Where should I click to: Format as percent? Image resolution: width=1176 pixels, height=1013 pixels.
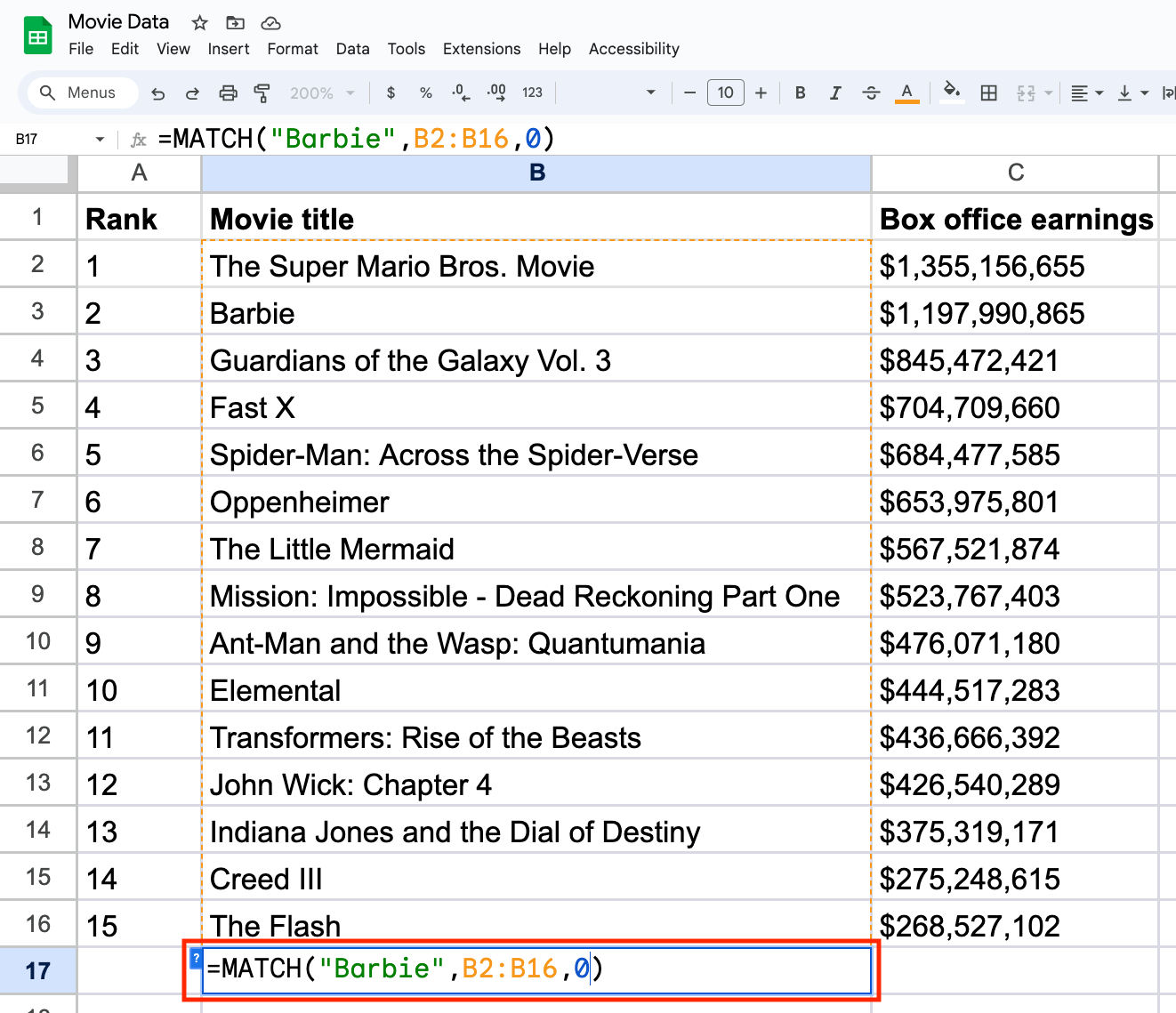click(x=426, y=92)
